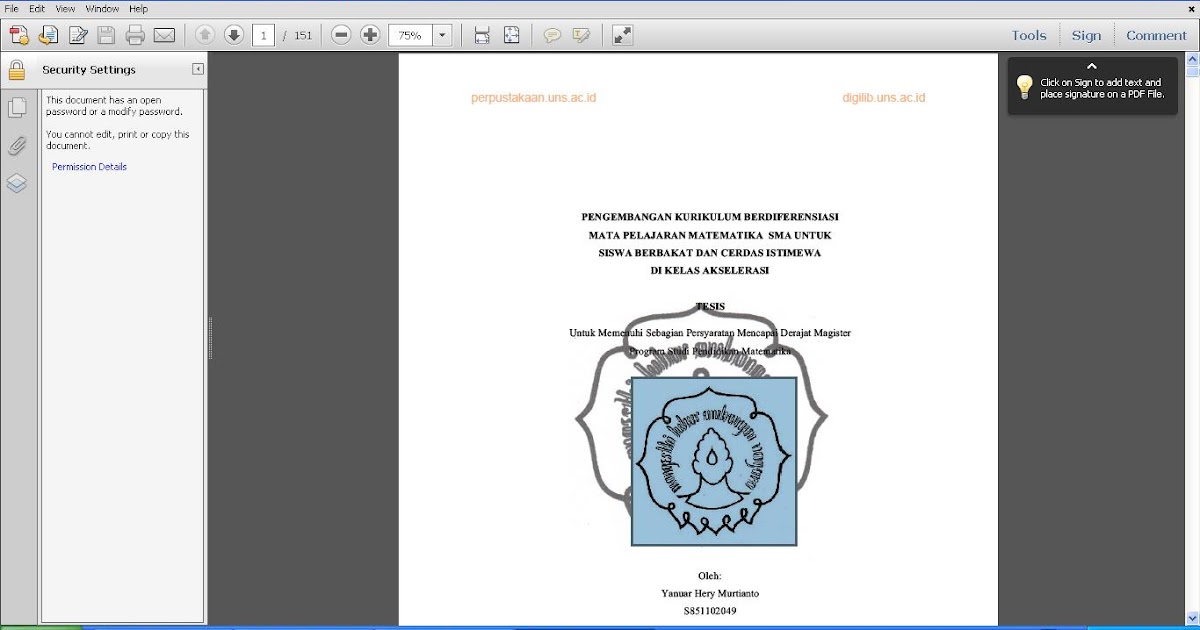Click the title line PENGEMBANGAN KURIKULUM BERDIFERENSIASI
The image size is (1200, 630).
click(x=710, y=217)
